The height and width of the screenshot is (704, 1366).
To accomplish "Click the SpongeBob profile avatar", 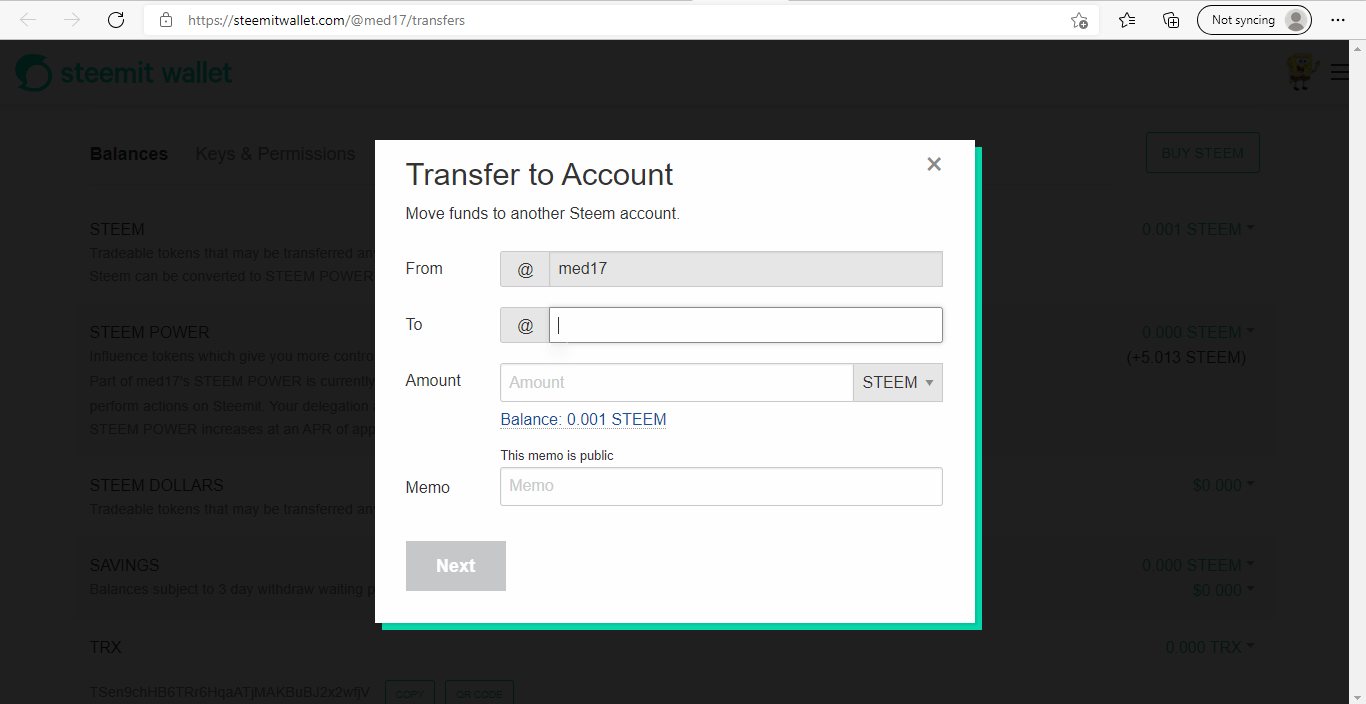I will point(1301,72).
